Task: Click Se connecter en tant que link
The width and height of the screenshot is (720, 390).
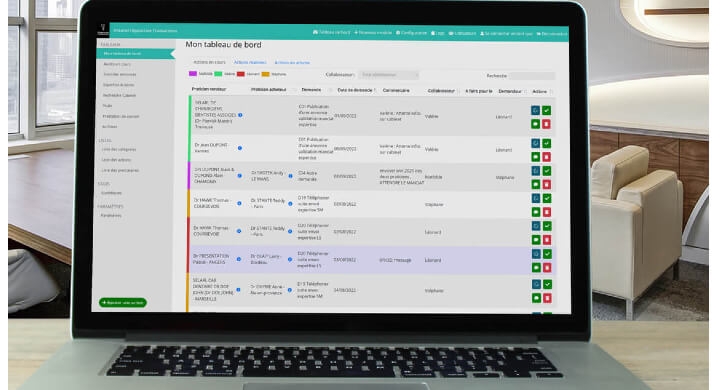Action: [x=506, y=34]
